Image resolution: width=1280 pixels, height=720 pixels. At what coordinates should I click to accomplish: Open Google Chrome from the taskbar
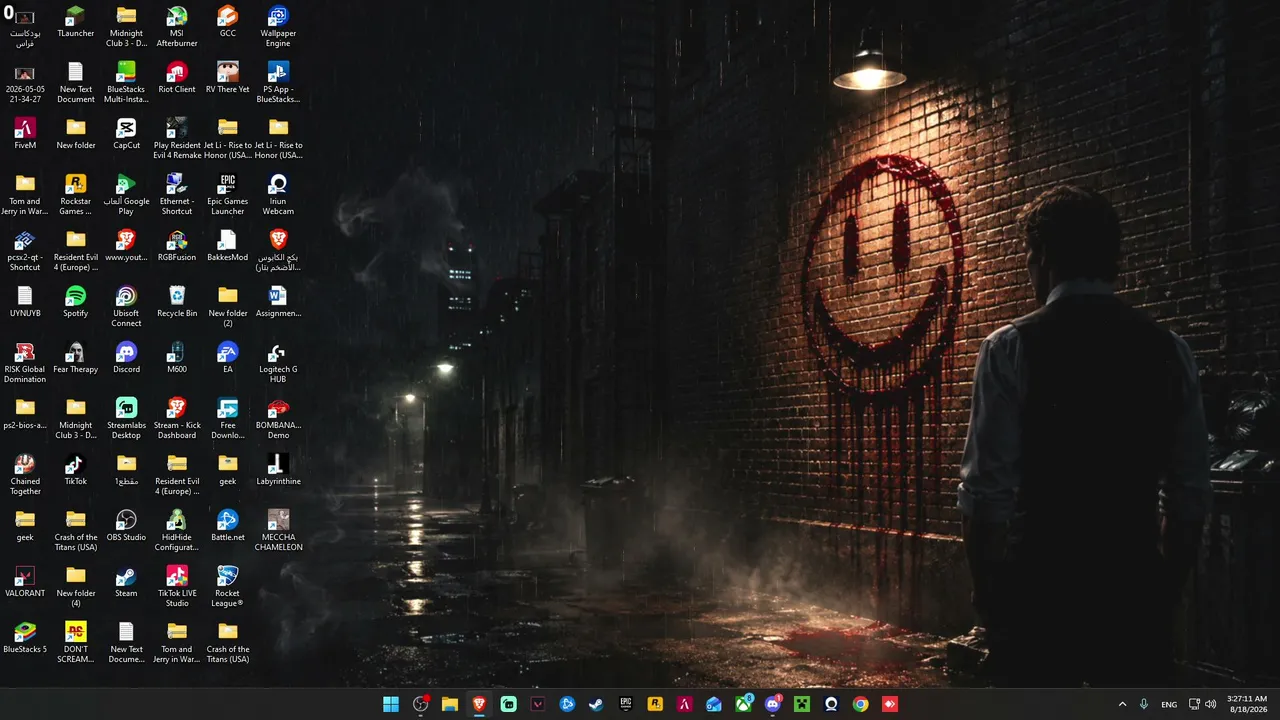(x=860, y=704)
